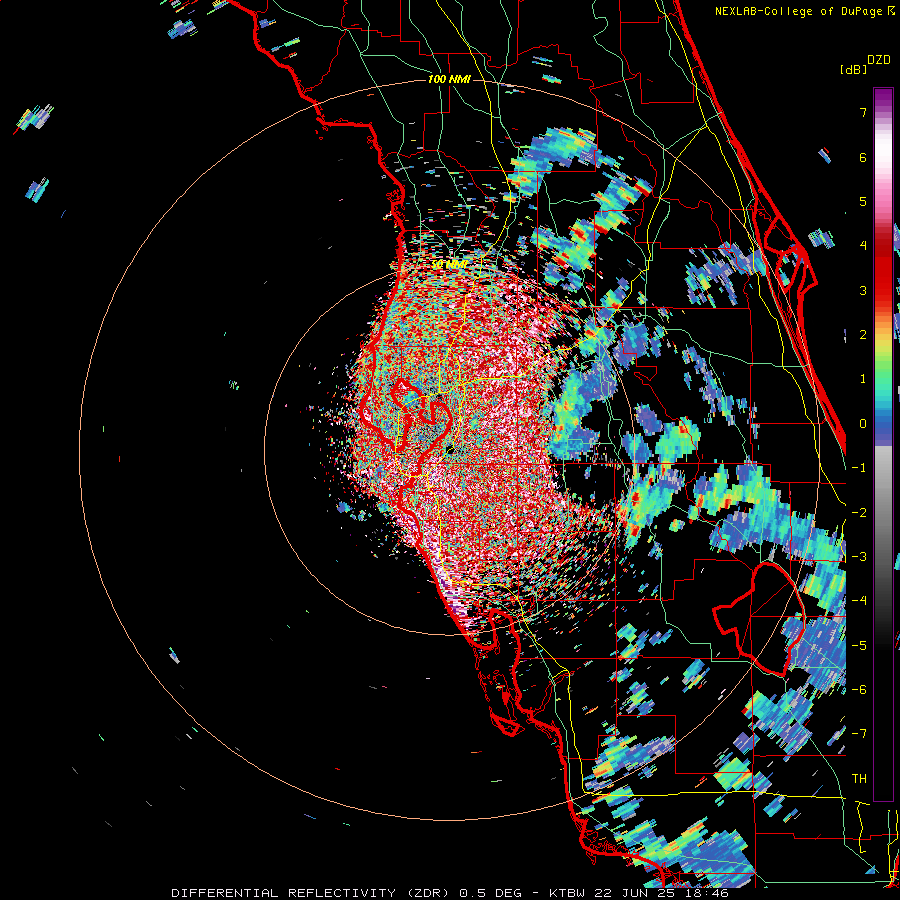900x900 pixels.
Task: Click the "100 NMI" range ring label
Action: [x=449, y=79]
